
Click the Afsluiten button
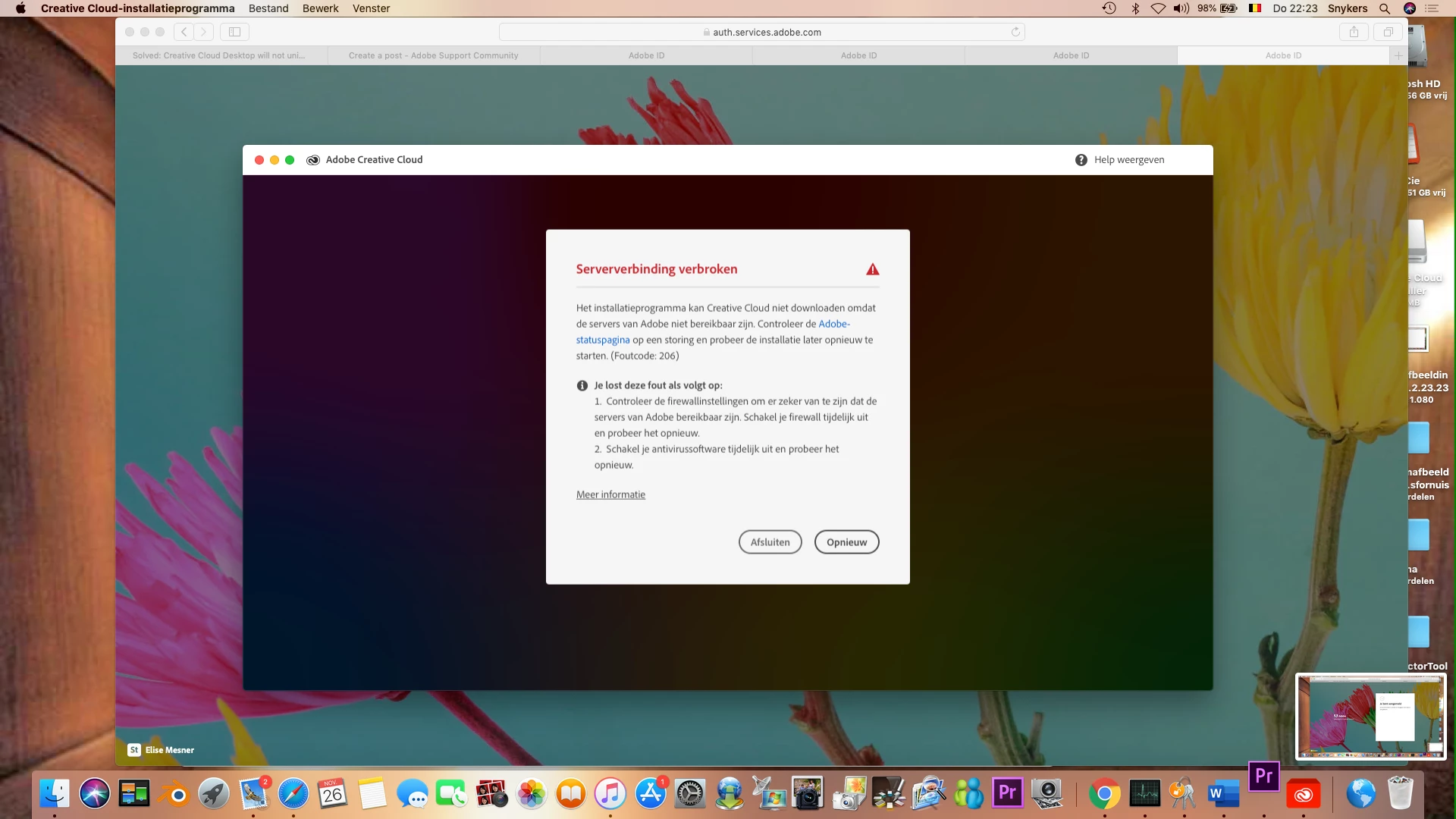pos(770,542)
